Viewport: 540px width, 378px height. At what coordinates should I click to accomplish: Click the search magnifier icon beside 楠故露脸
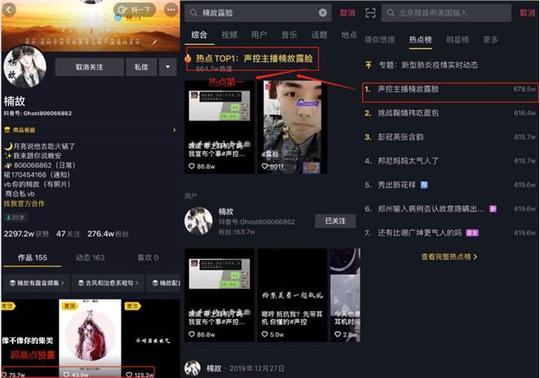tap(193, 13)
